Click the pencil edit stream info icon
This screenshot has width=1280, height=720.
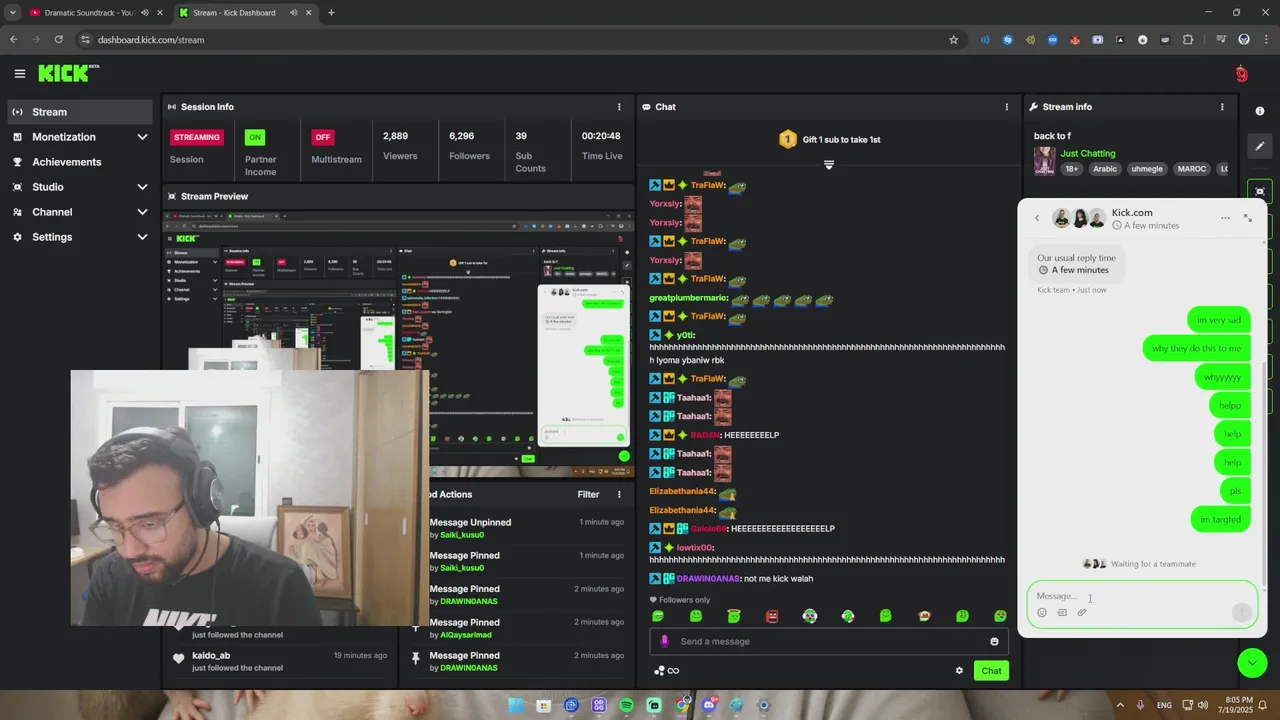point(1260,146)
